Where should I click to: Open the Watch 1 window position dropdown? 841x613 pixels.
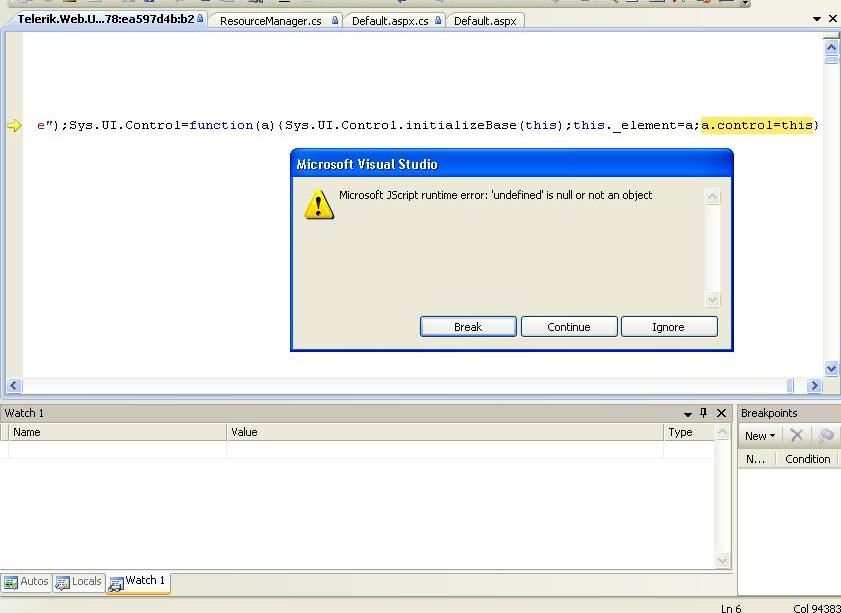pyautogui.click(x=688, y=413)
